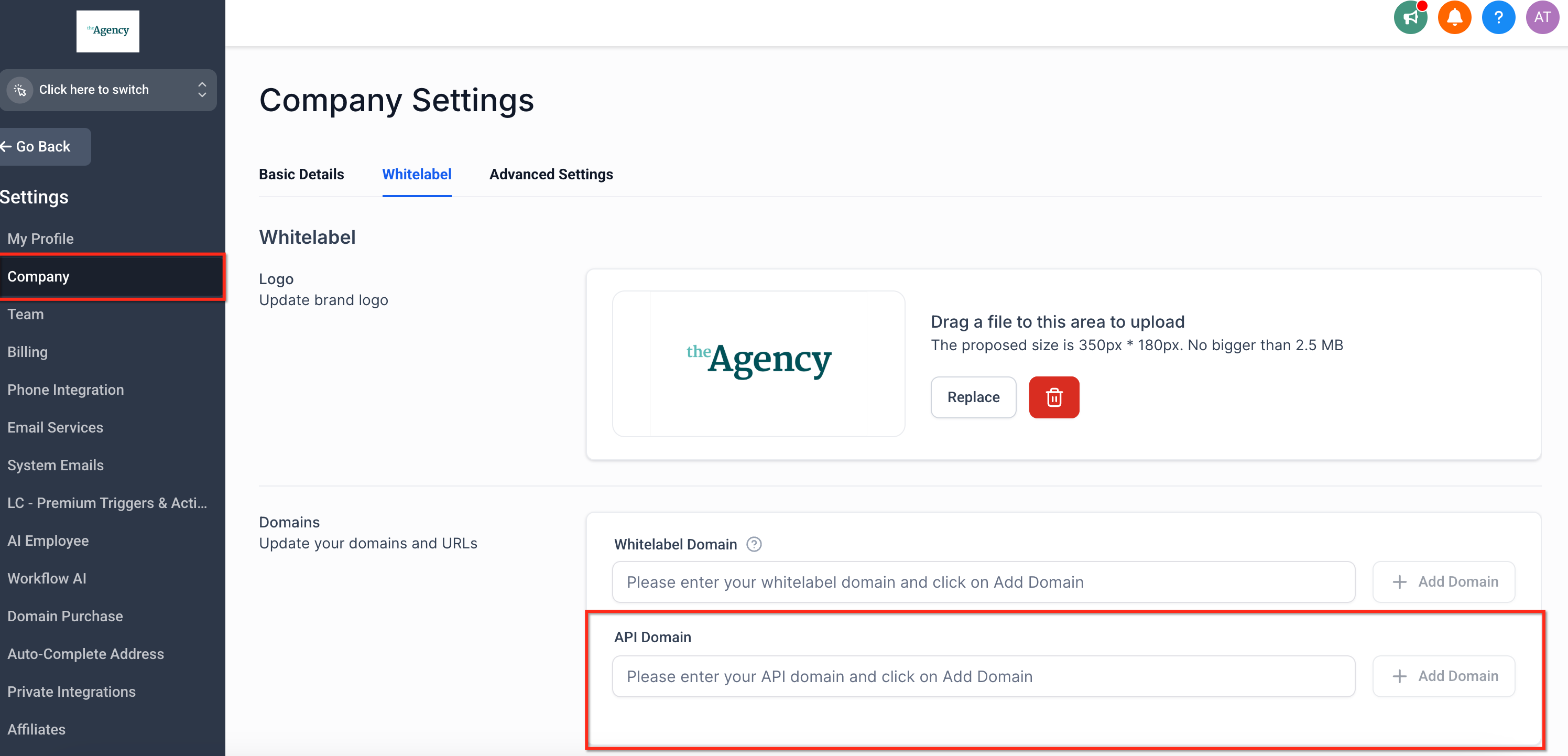Open the AT user avatar menu

(x=1542, y=17)
